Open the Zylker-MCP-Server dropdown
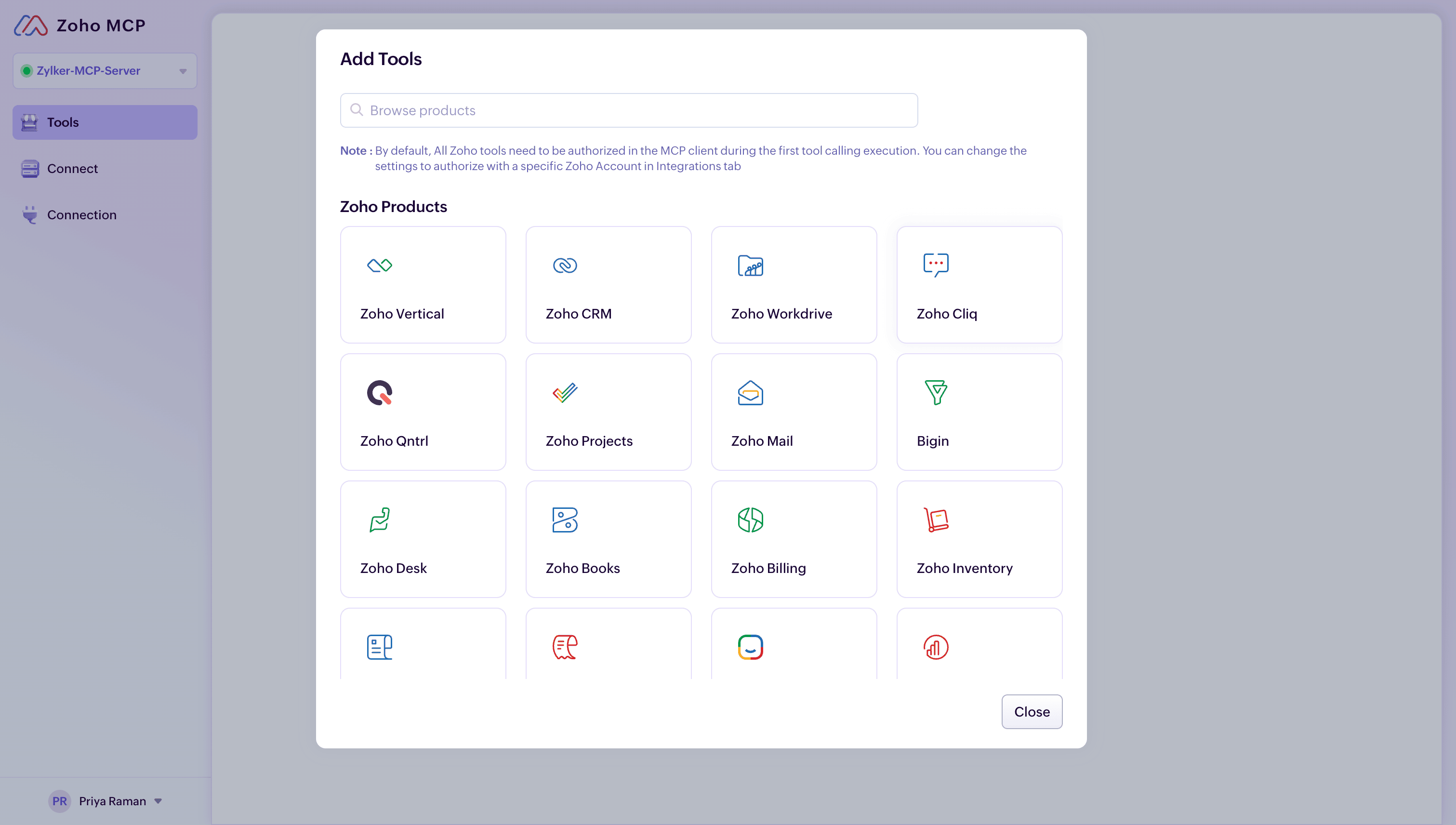 (x=104, y=70)
